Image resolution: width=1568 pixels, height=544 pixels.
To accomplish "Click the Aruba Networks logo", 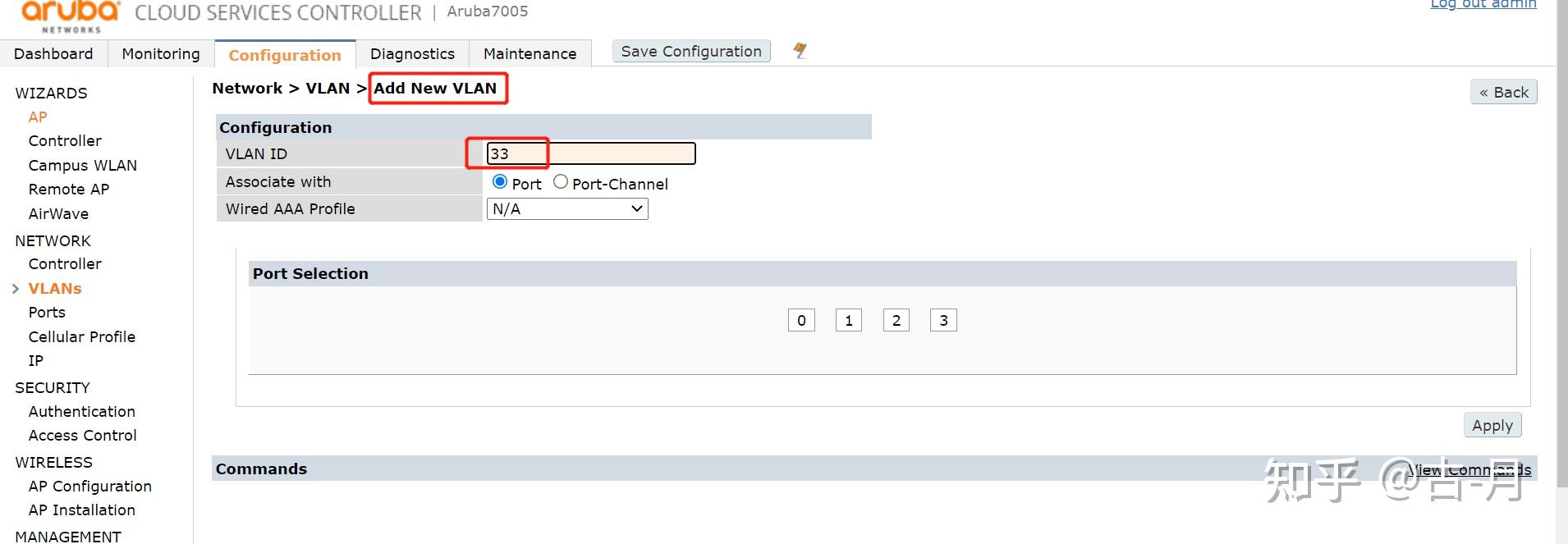I will [71, 15].
